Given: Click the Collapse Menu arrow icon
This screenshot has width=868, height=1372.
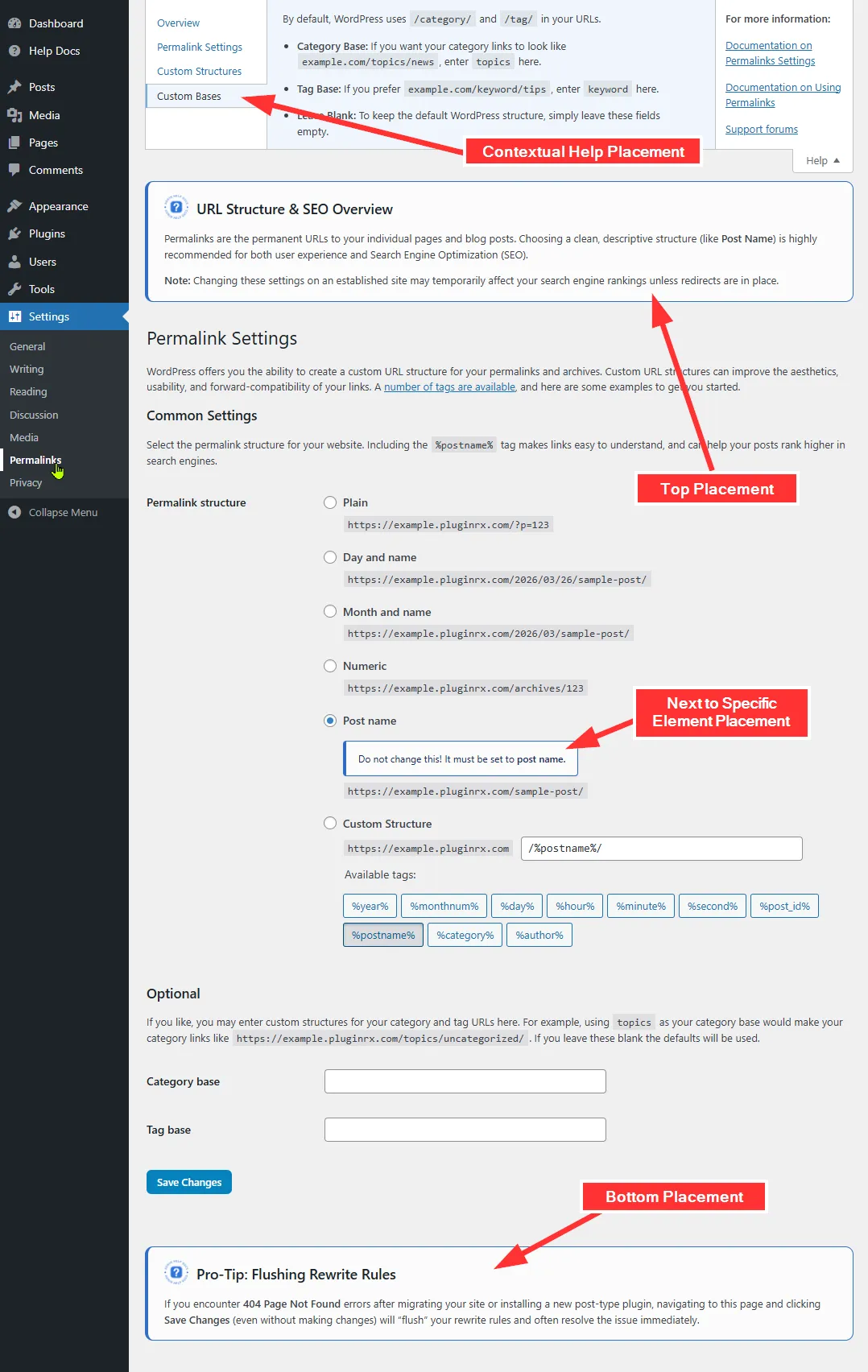Looking at the screenshot, I should (x=14, y=512).
